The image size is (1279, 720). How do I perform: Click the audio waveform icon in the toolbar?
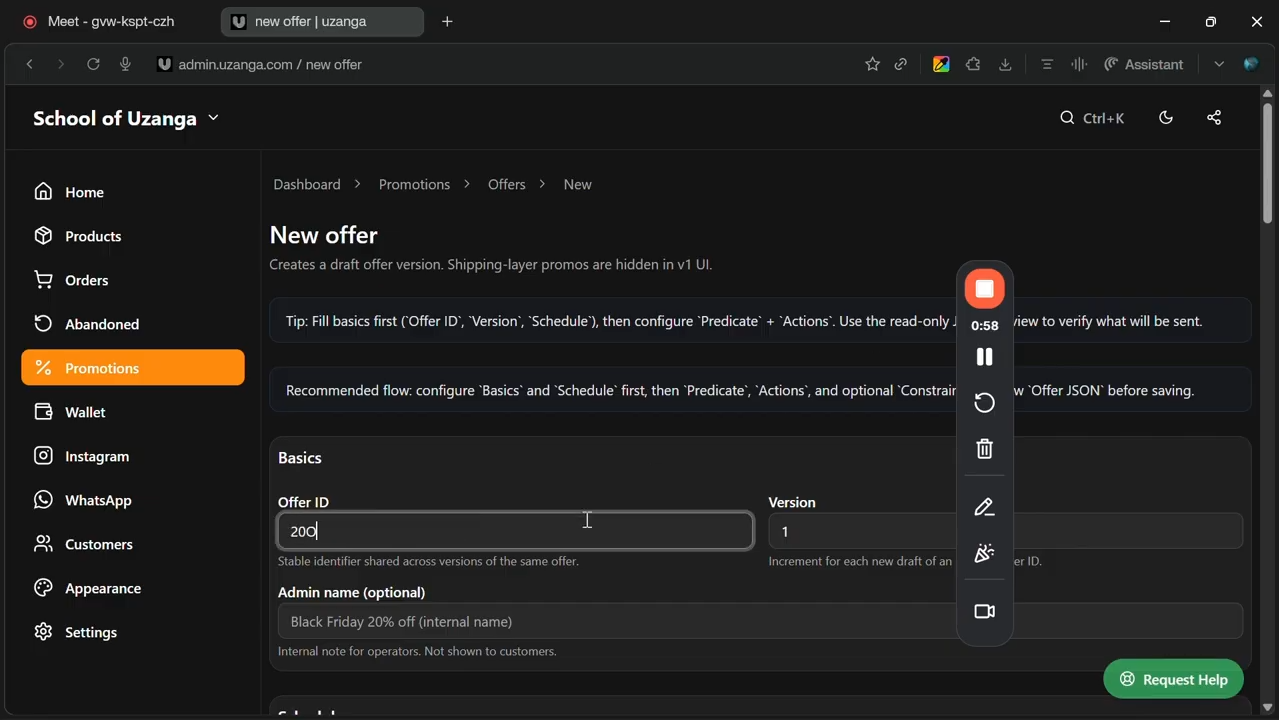1079,64
